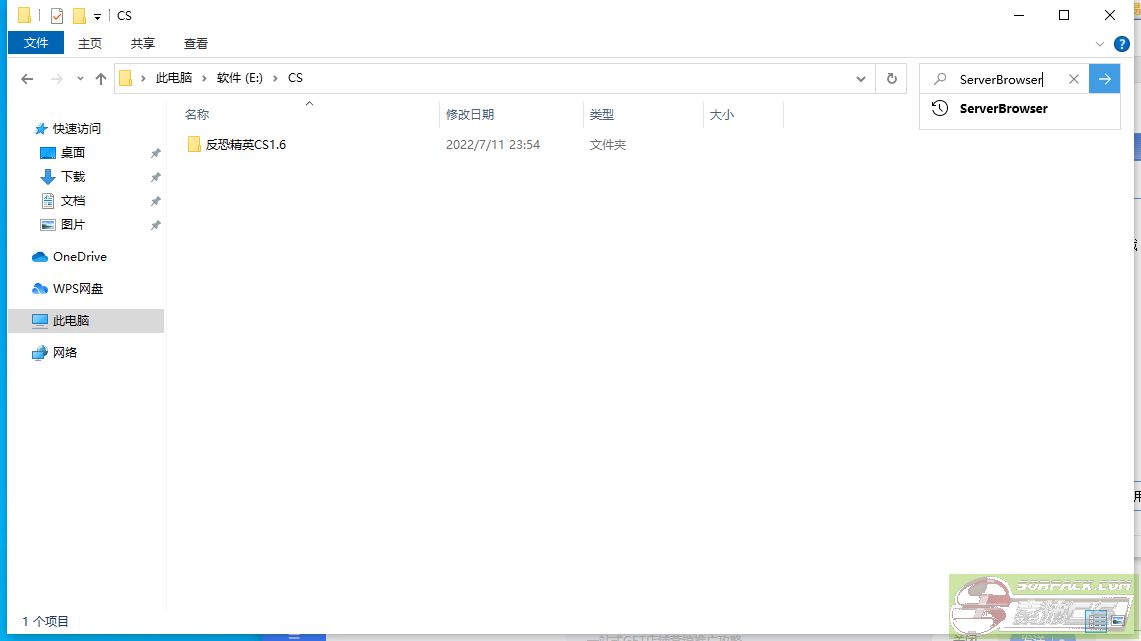The image size is (1141, 641).
Task: Open the 反恐精英CS1.6 folder
Action: click(245, 145)
